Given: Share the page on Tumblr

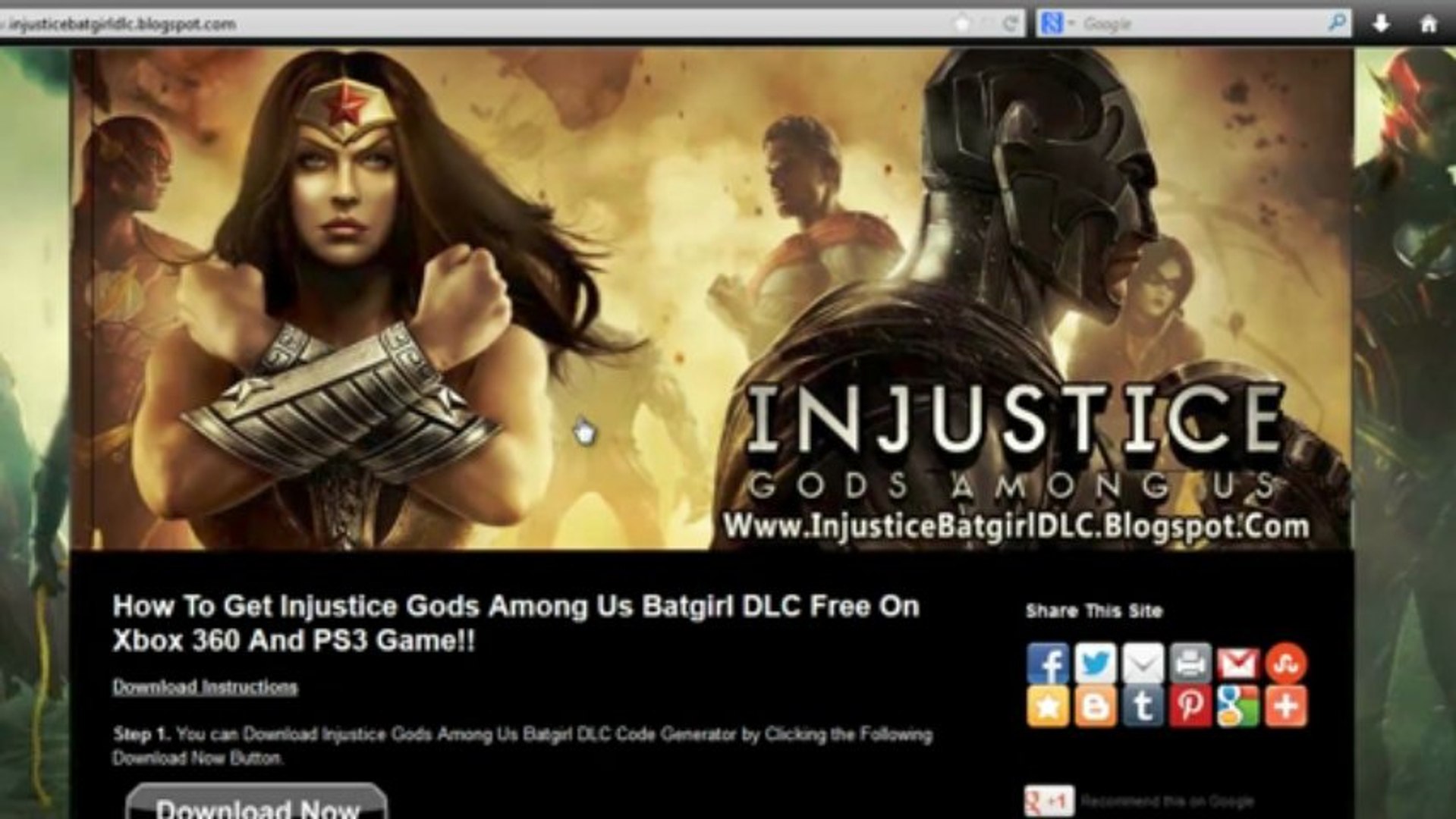Looking at the screenshot, I should pyautogui.click(x=1143, y=707).
